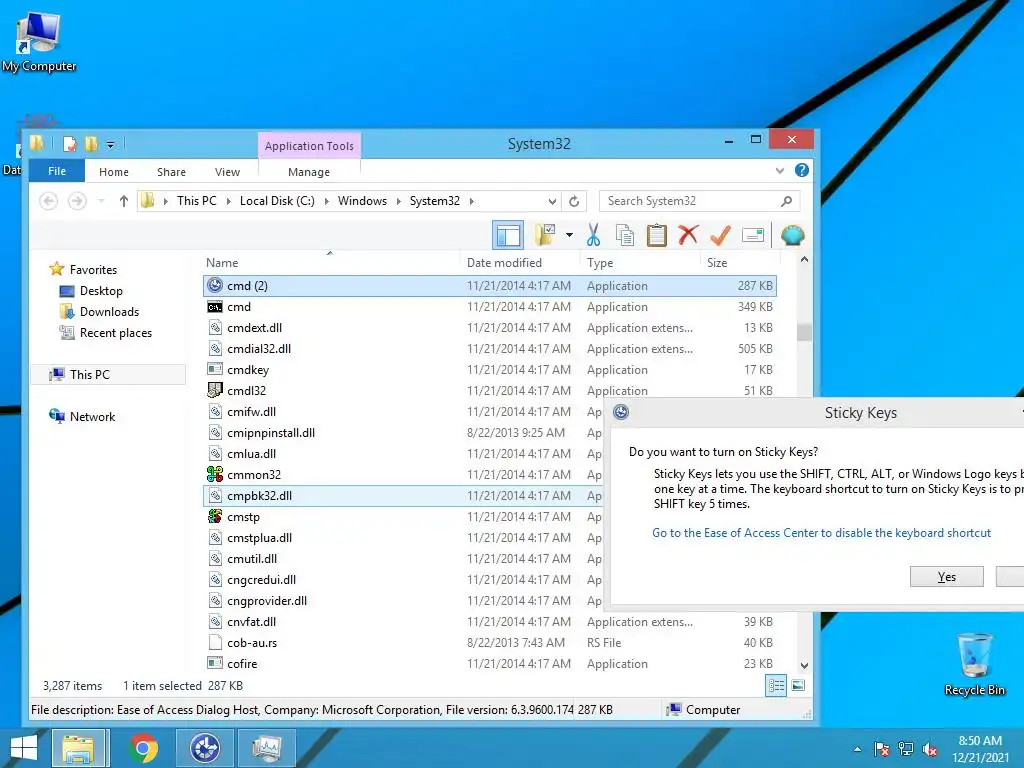Screen dimensions: 1024x768
Task: Toggle the preview pane toolbar icon
Action: (507, 235)
